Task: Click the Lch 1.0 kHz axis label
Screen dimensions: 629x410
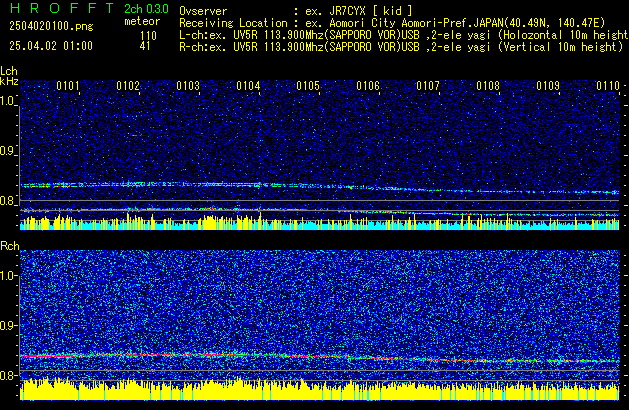Action: click(8, 101)
